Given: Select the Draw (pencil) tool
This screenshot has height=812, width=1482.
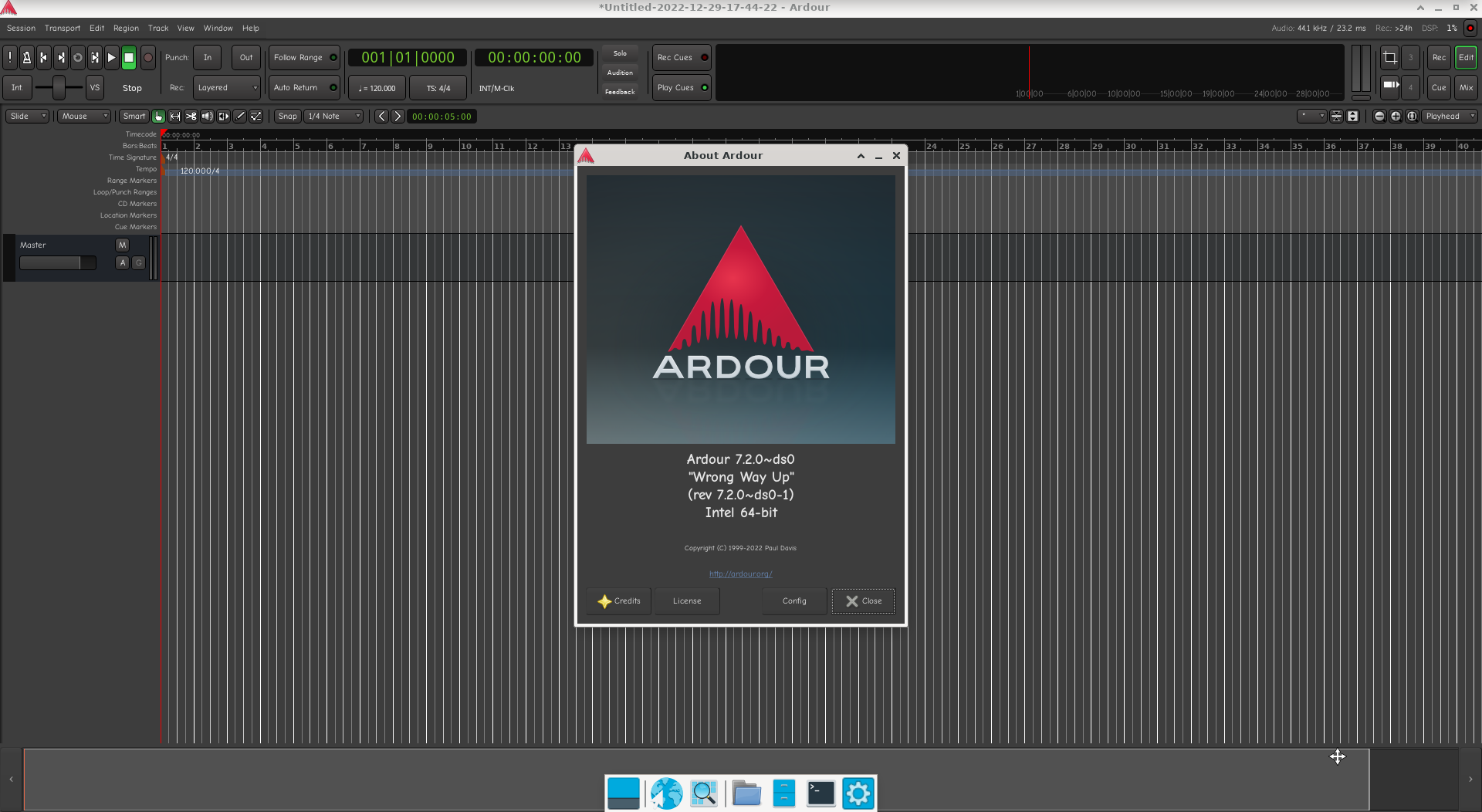Looking at the screenshot, I should pyautogui.click(x=240, y=117).
